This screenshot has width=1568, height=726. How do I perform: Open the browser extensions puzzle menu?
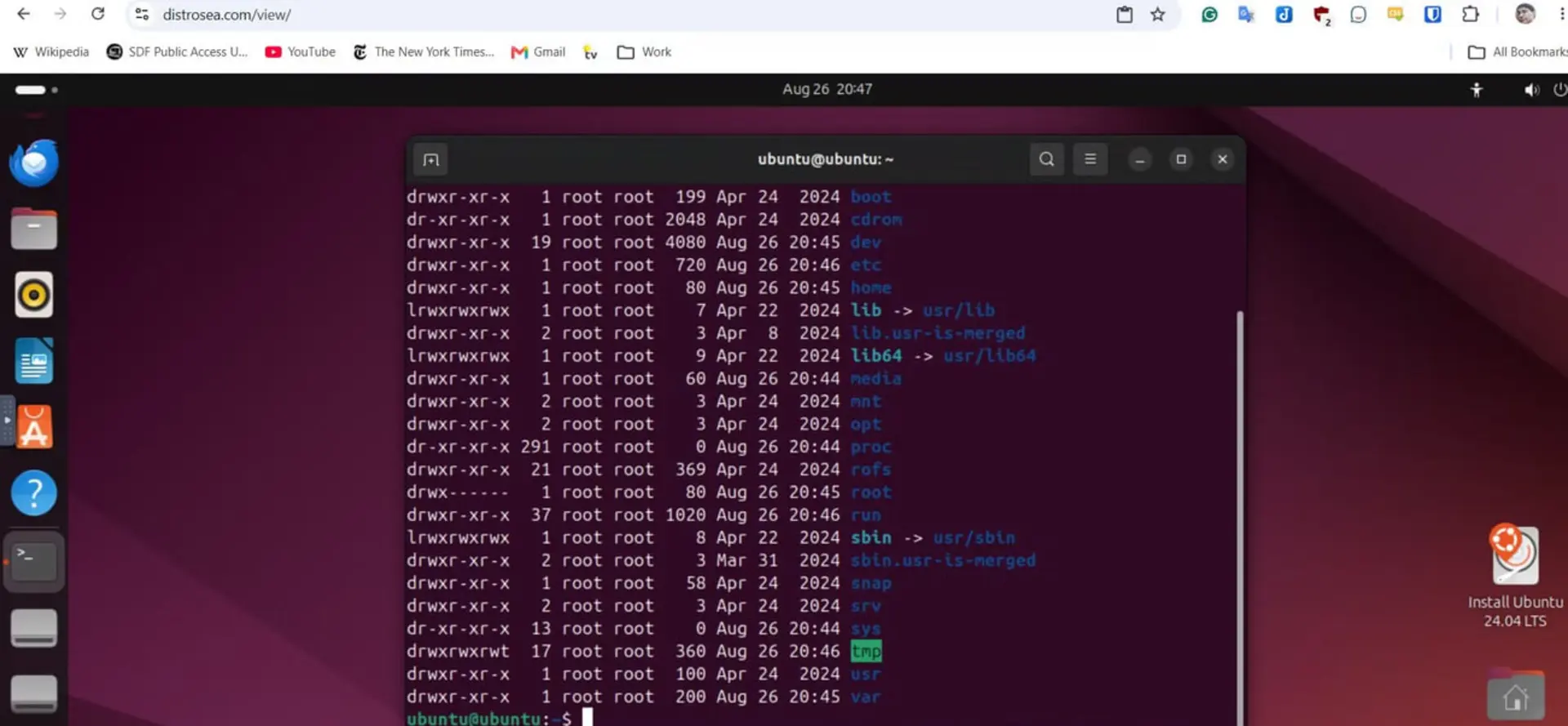[x=1470, y=14]
